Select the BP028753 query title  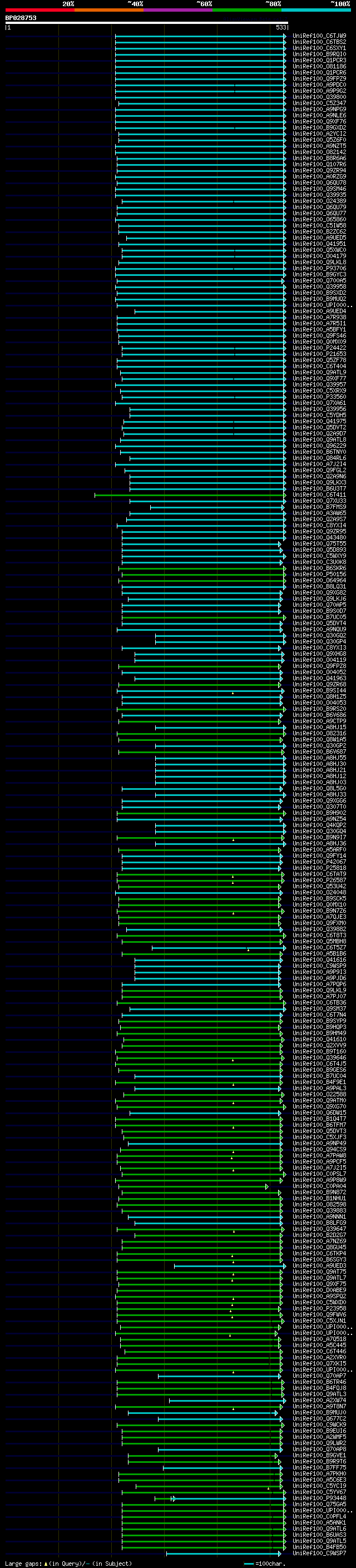(21, 18)
